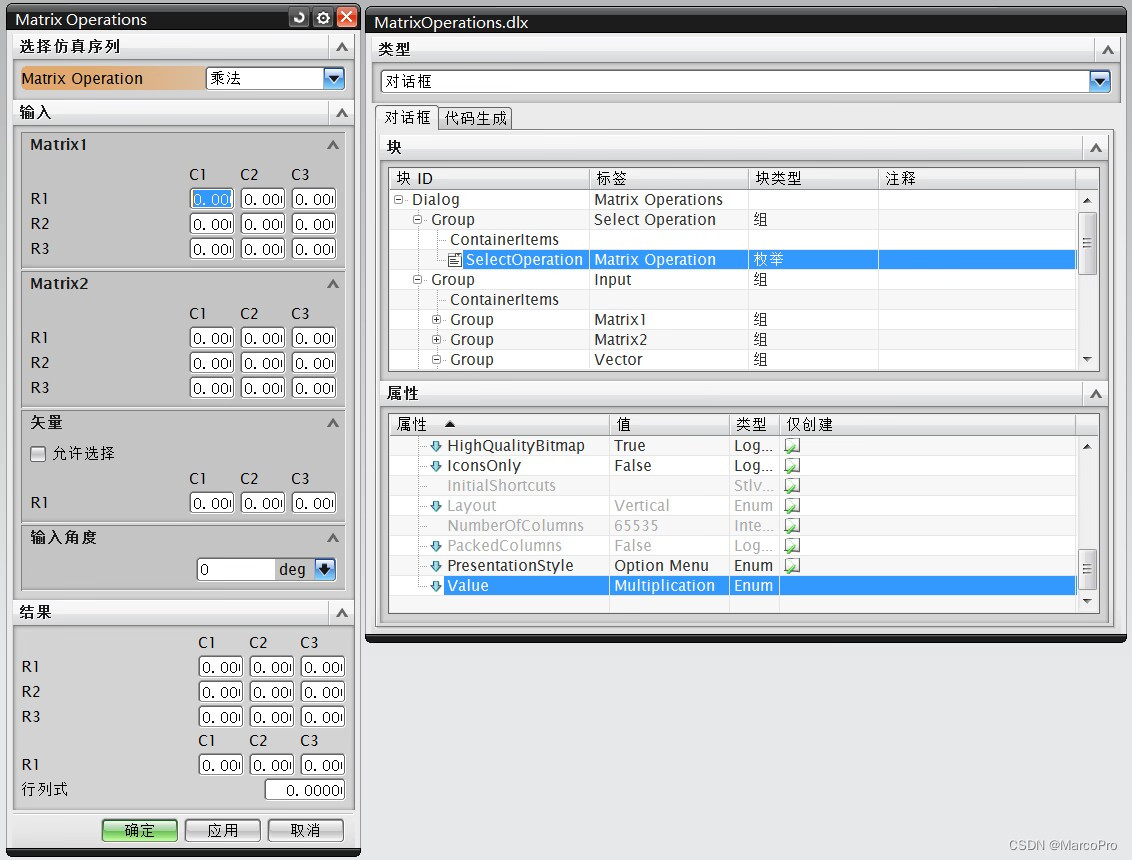Collapse the Dialog tree node
Image resolution: width=1132 pixels, height=860 pixels.
pos(398,199)
